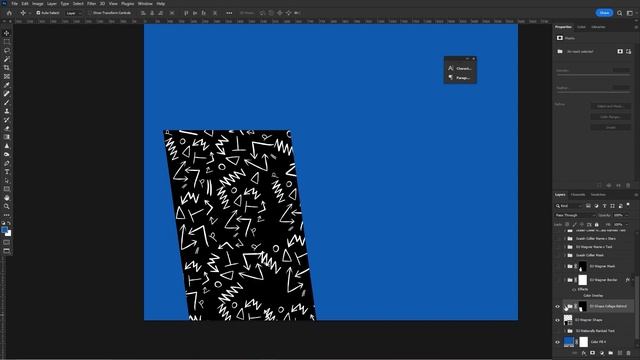Viewport: 640px width, 360px height.
Task: Toggle the Auto-Select checkbox
Action: (x=38, y=13)
